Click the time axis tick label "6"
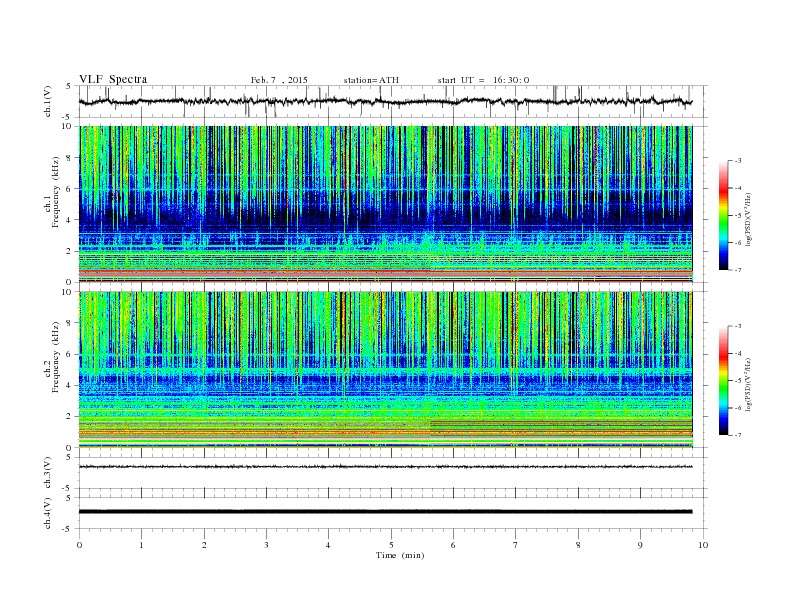Image resolution: width=792 pixels, height=612 pixels. [x=453, y=545]
